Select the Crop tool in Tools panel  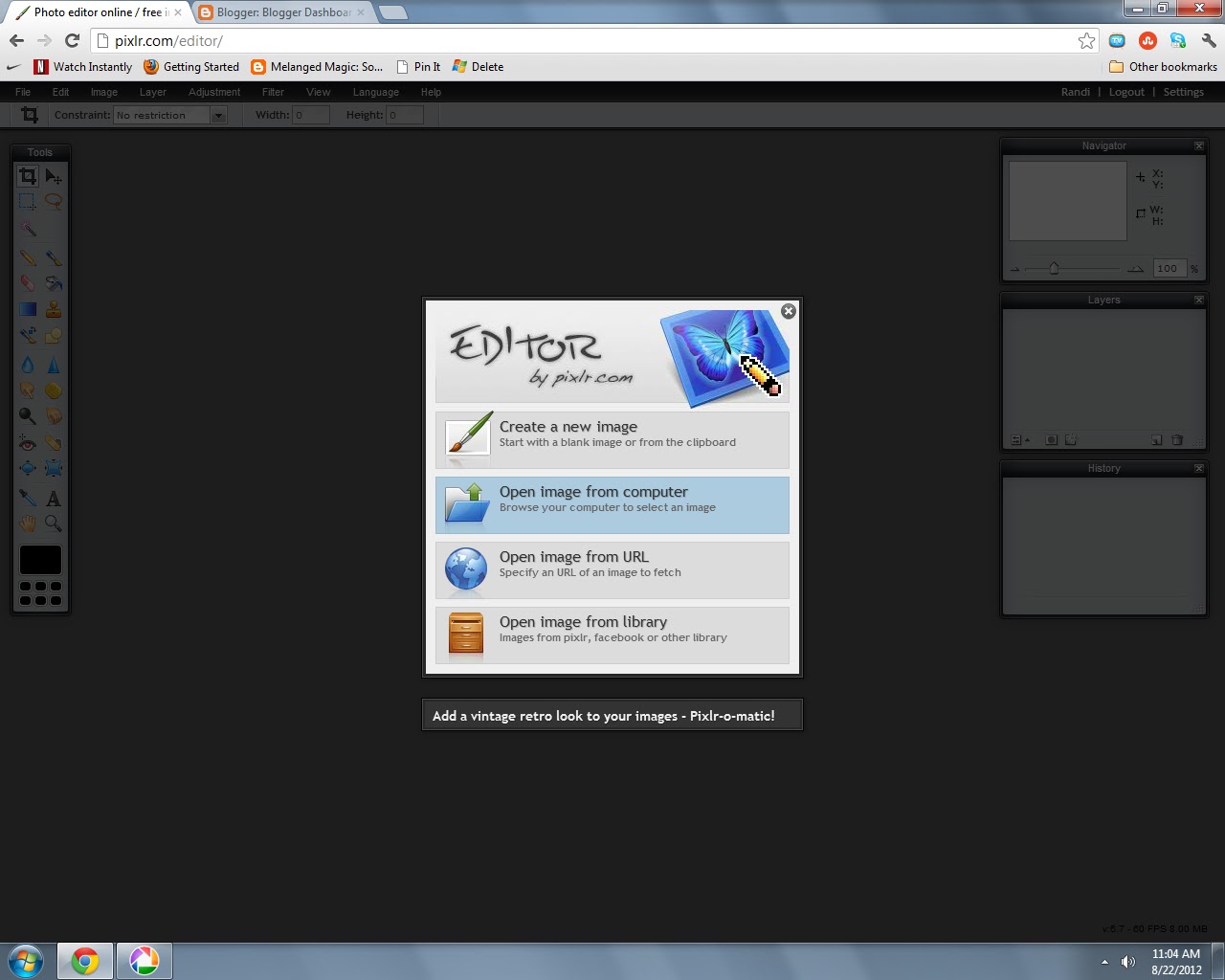pos(28,176)
